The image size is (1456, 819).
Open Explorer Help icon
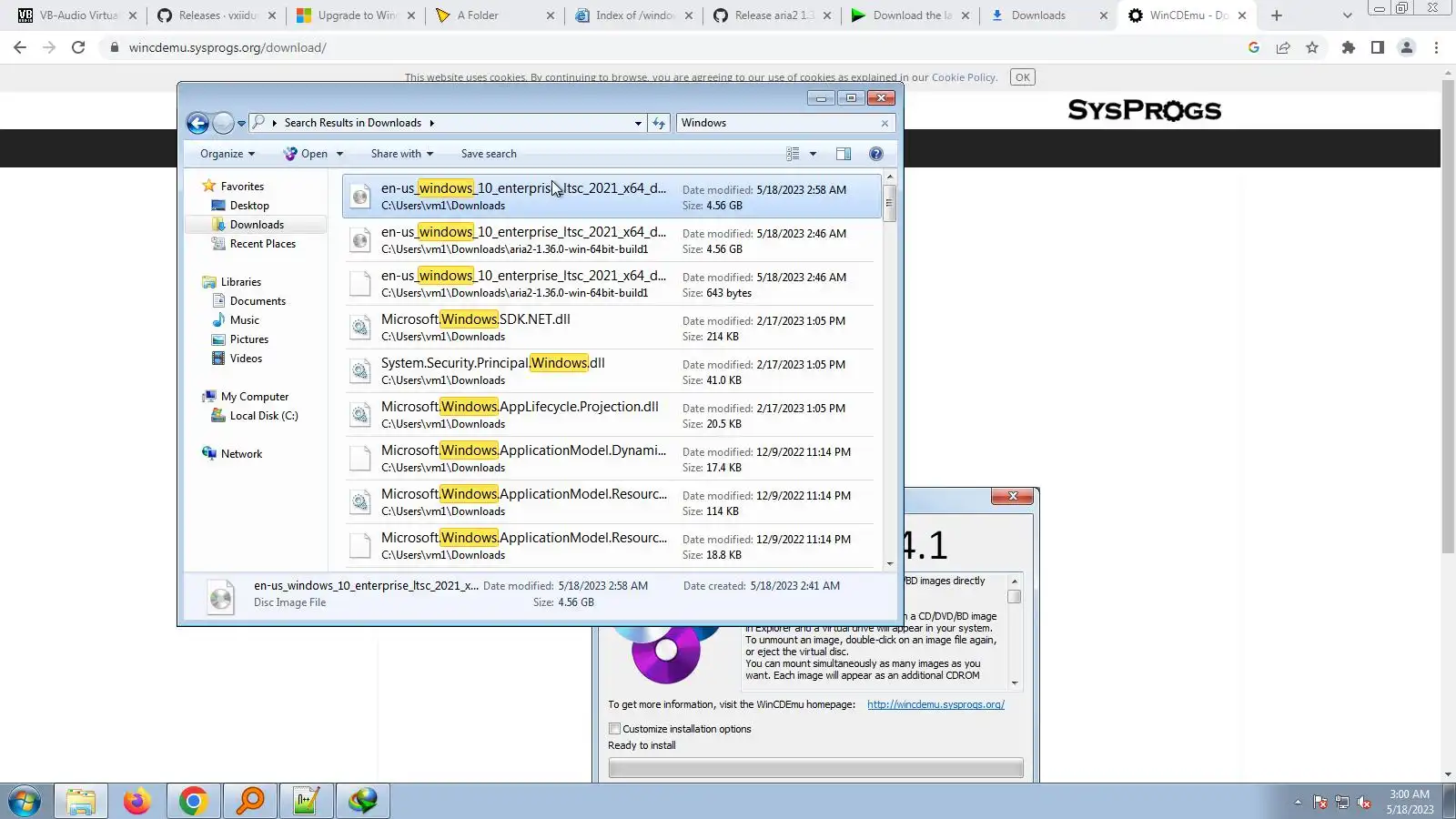coord(876,154)
